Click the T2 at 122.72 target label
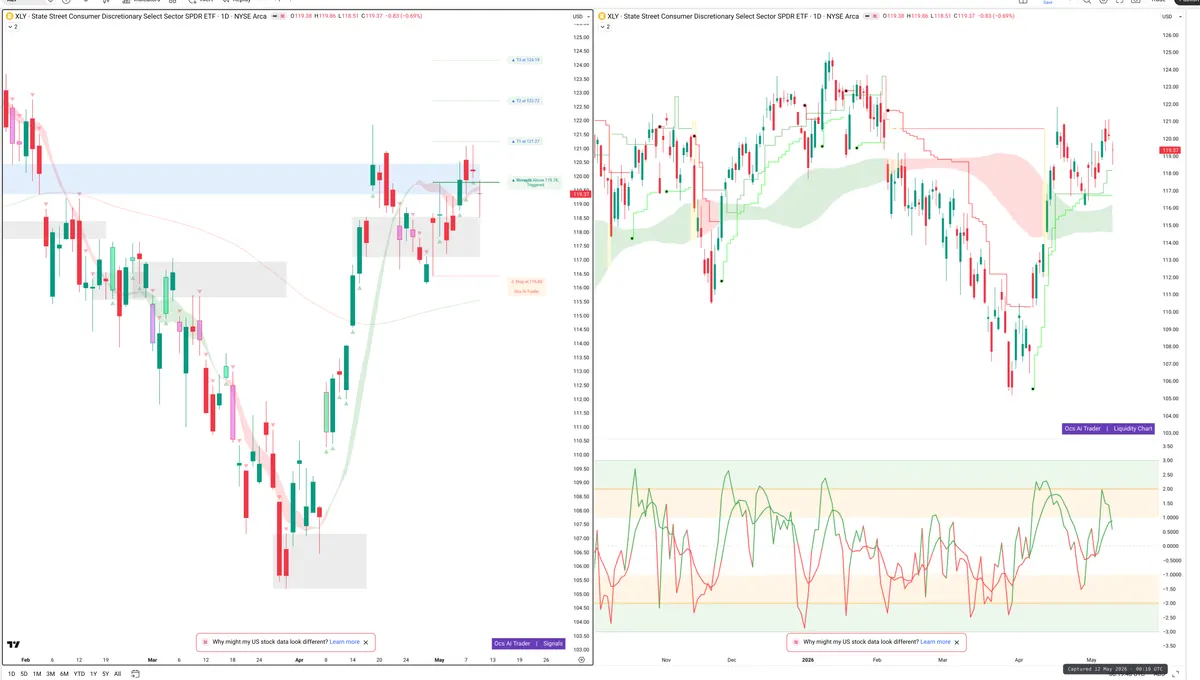The height and width of the screenshot is (680, 1200). [526, 101]
